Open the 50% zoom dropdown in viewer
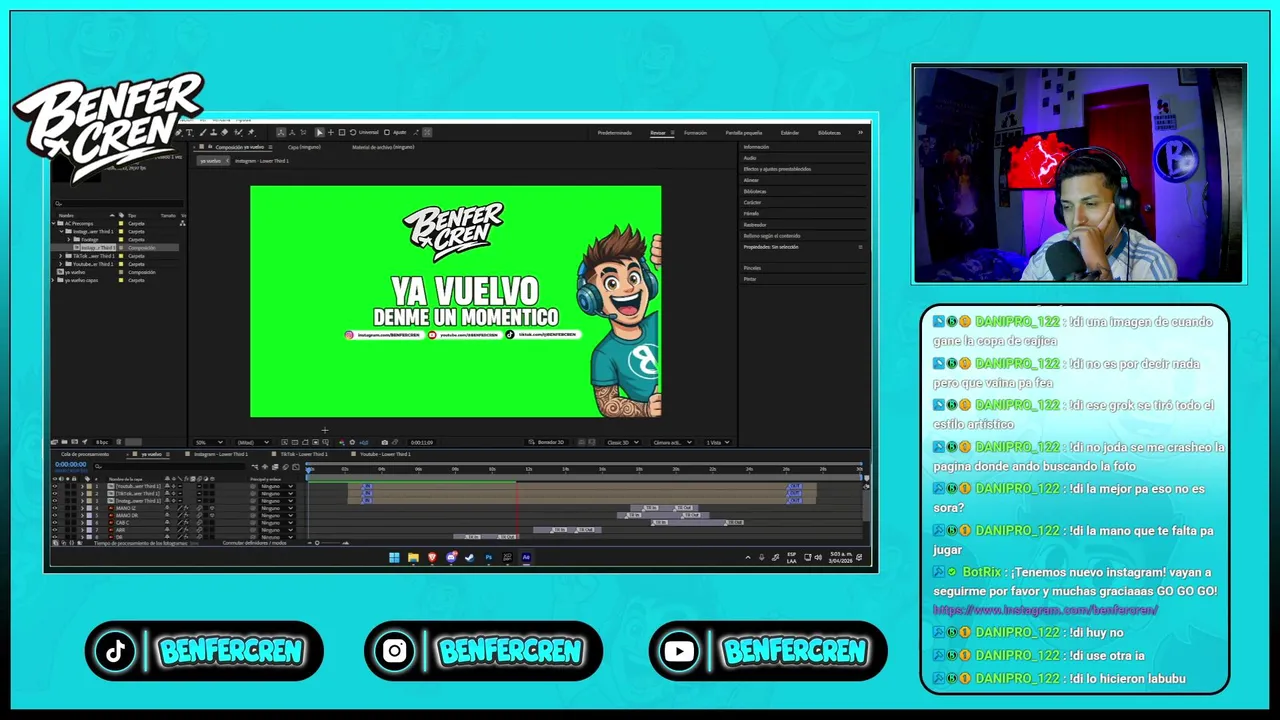Image resolution: width=1280 pixels, height=720 pixels. pyautogui.click(x=208, y=442)
